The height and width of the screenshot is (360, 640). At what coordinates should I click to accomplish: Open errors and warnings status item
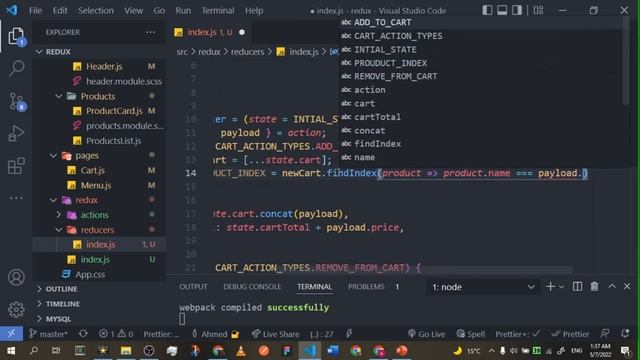pos(116,334)
